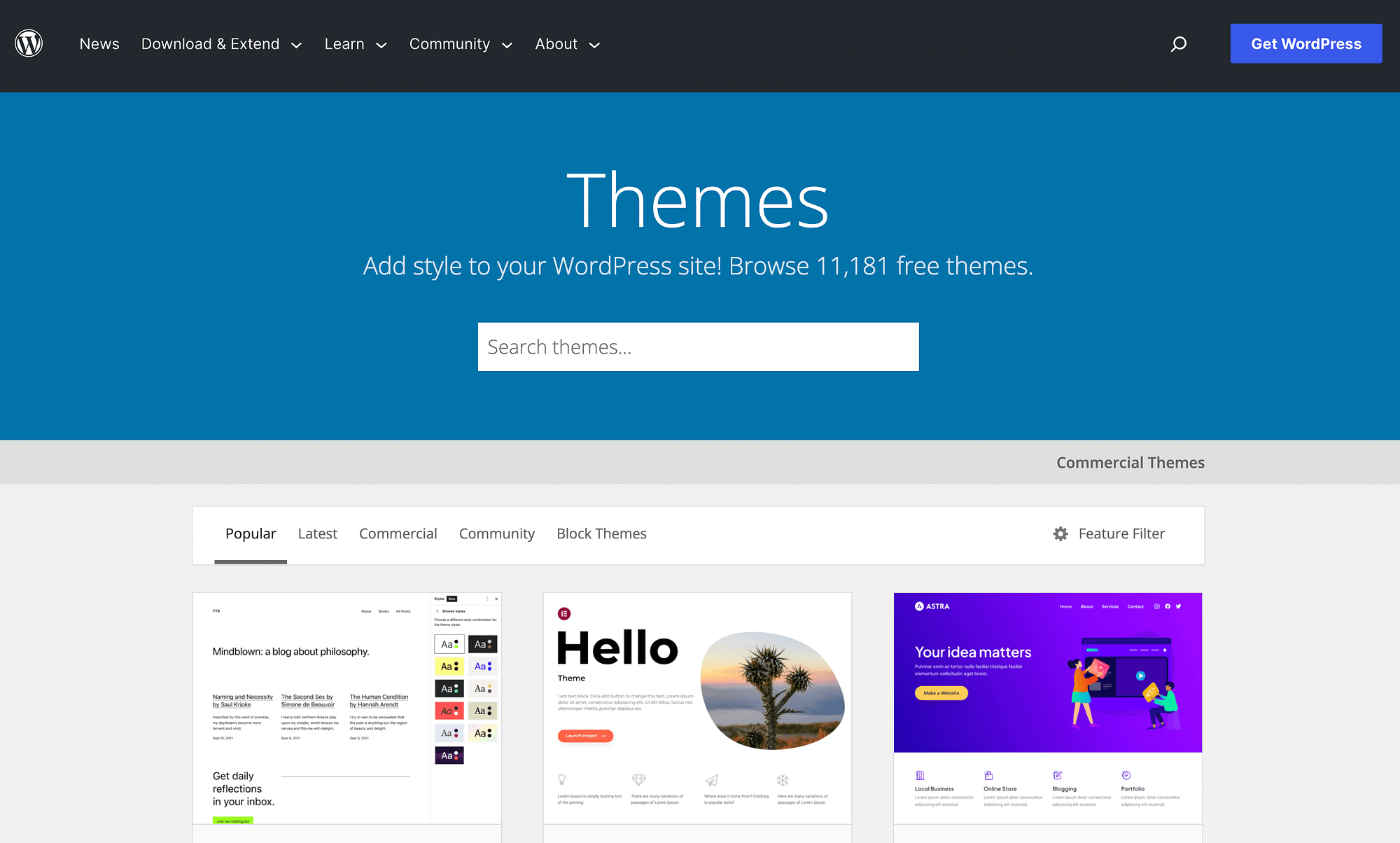Click the Search themes input field

[697, 347]
